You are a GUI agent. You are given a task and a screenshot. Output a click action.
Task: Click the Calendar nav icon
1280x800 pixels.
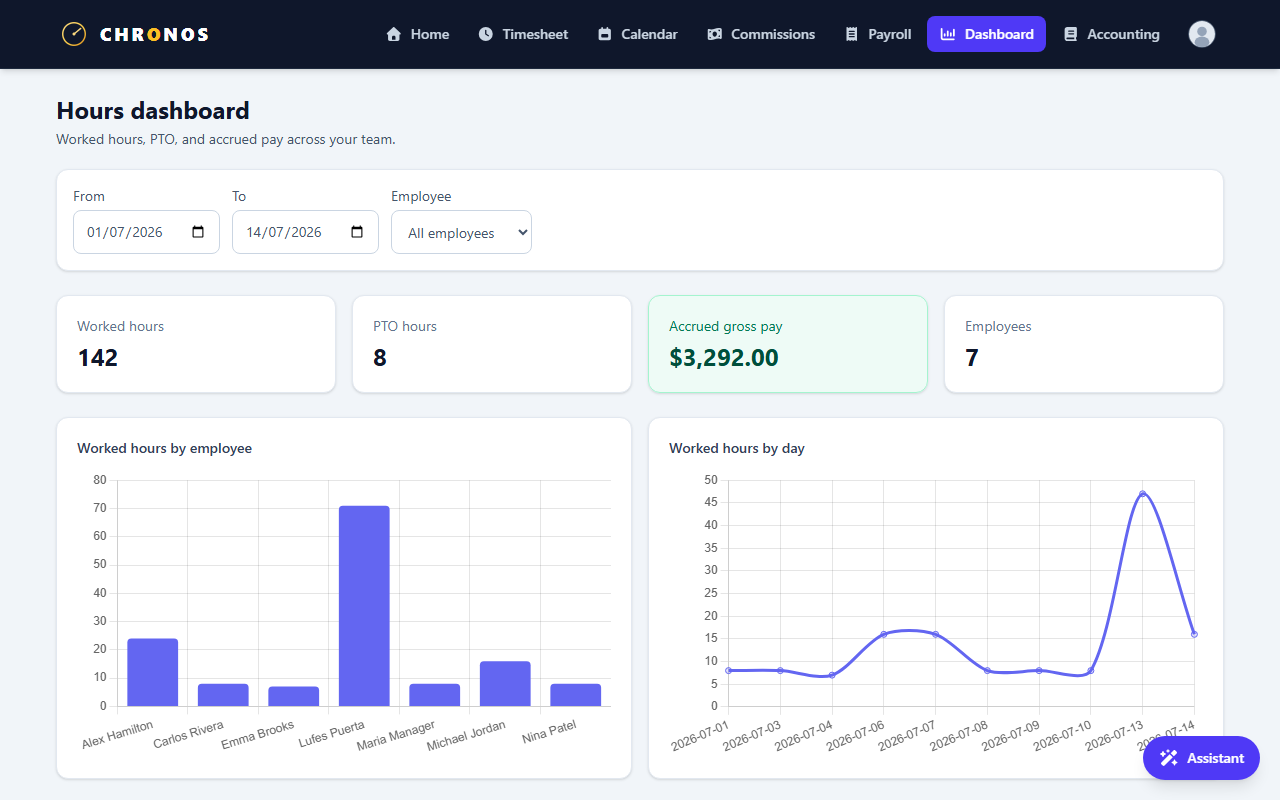pos(604,34)
